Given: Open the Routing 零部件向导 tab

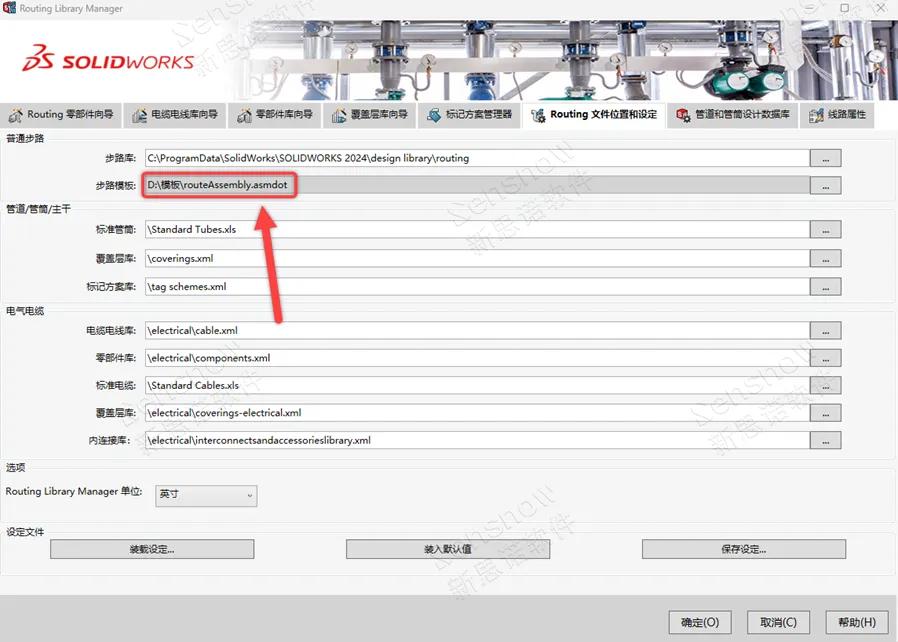Looking at the screenshot, I should click(60, 115).
